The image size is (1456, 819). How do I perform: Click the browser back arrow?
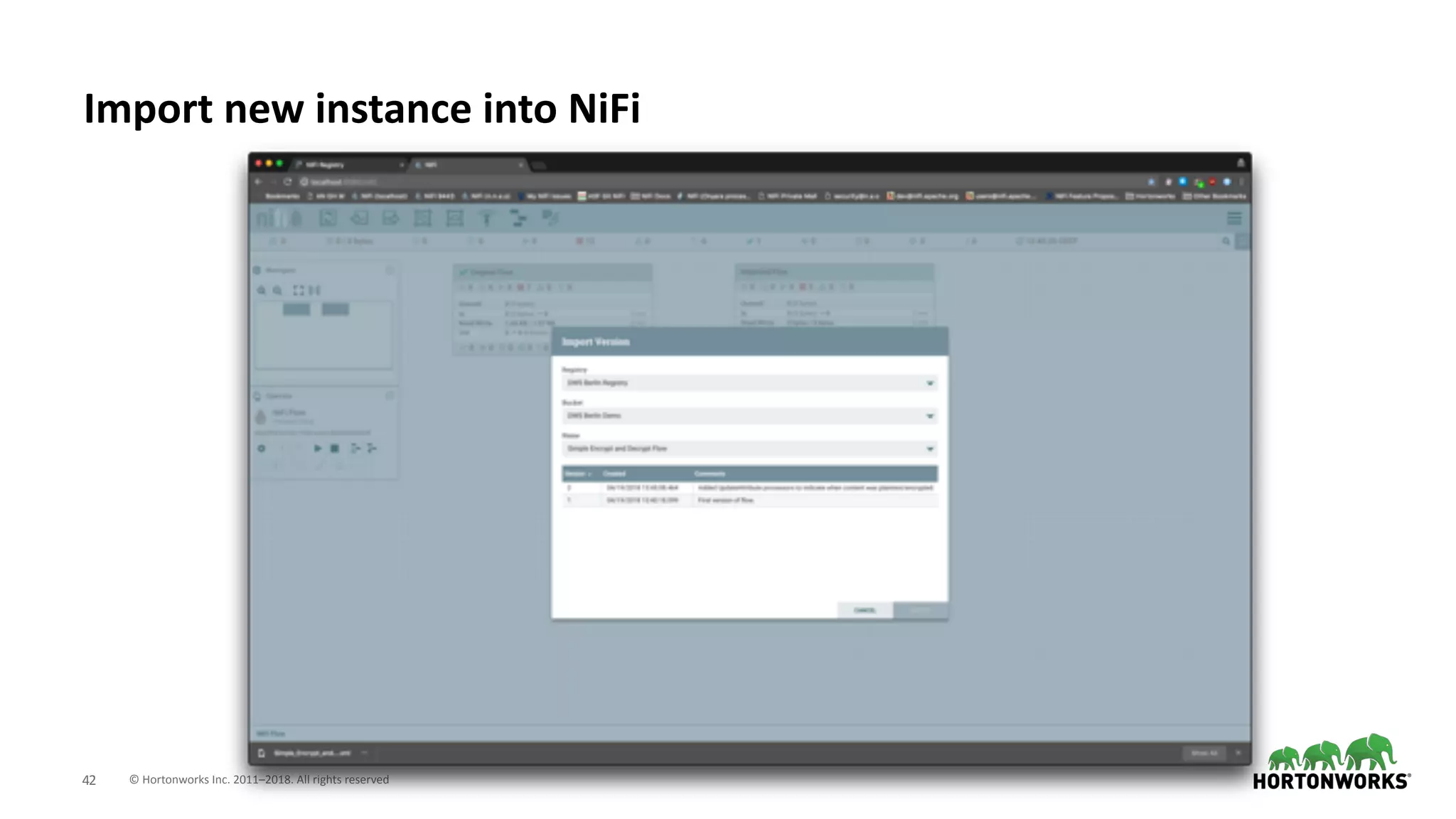click(259, 181)
